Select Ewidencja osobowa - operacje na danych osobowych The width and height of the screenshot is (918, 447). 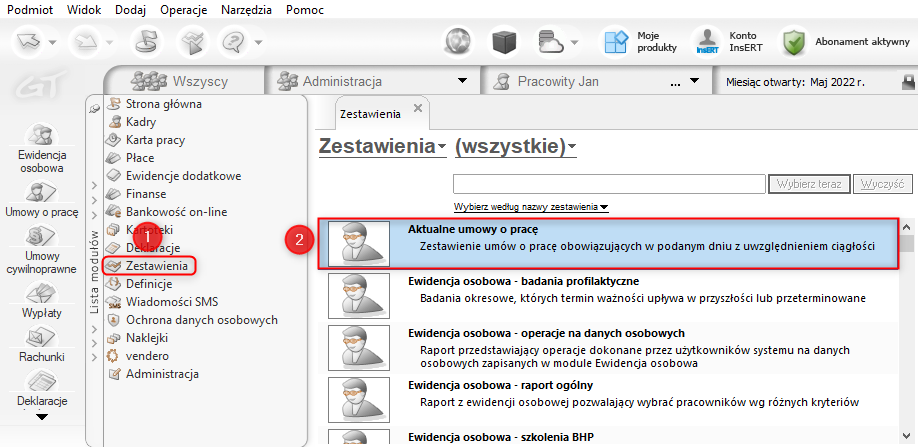[608, 349]
